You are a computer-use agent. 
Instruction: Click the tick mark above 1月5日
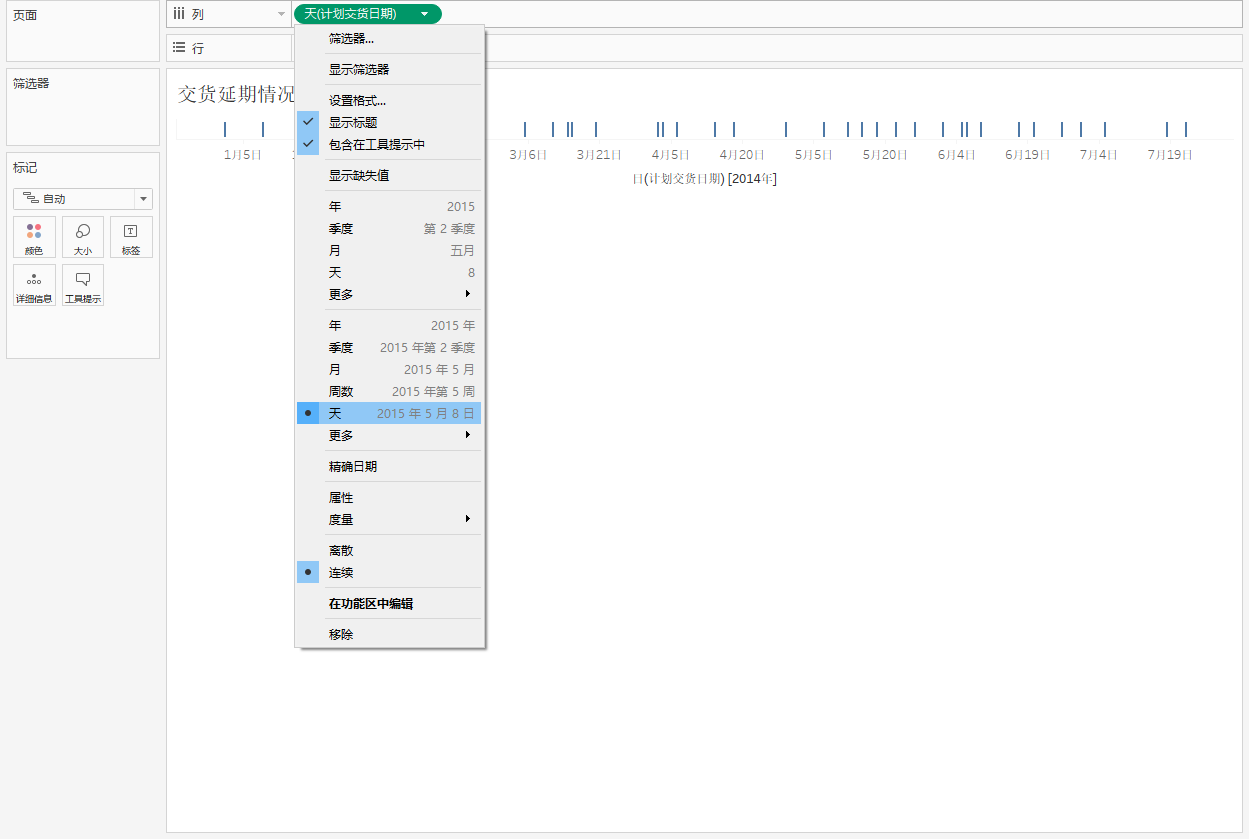(x=225, y=129)
